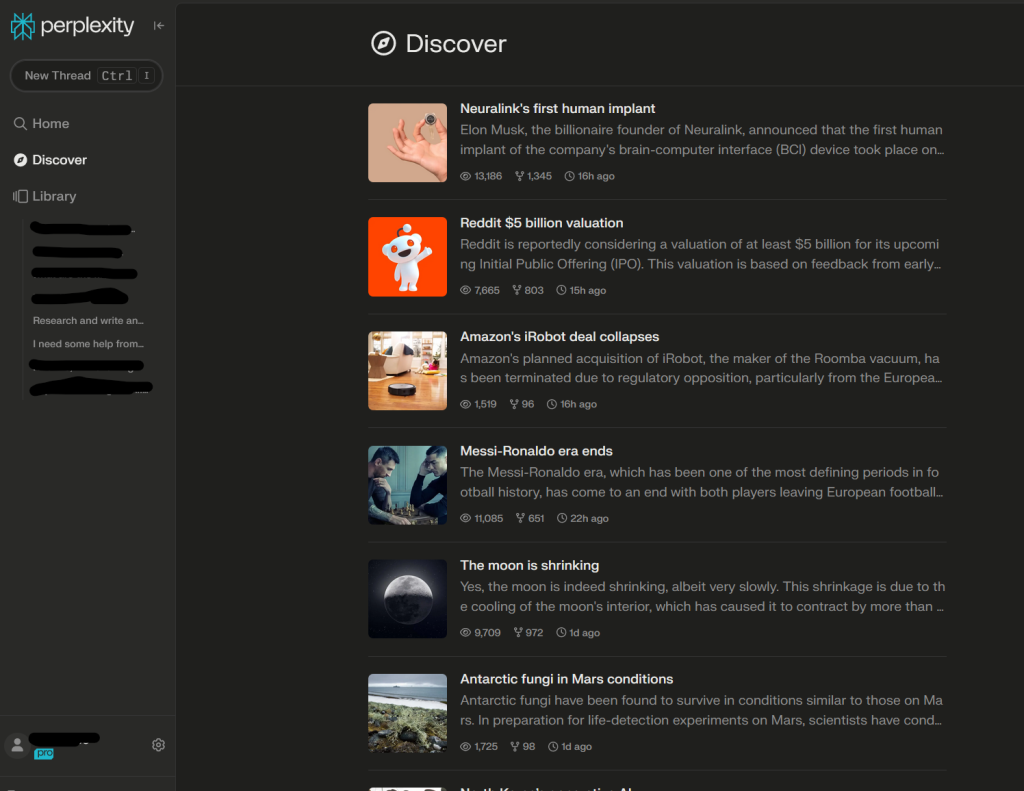
Task: Collapse the sidebar with the arrow icon
Action: coord(158,26)
